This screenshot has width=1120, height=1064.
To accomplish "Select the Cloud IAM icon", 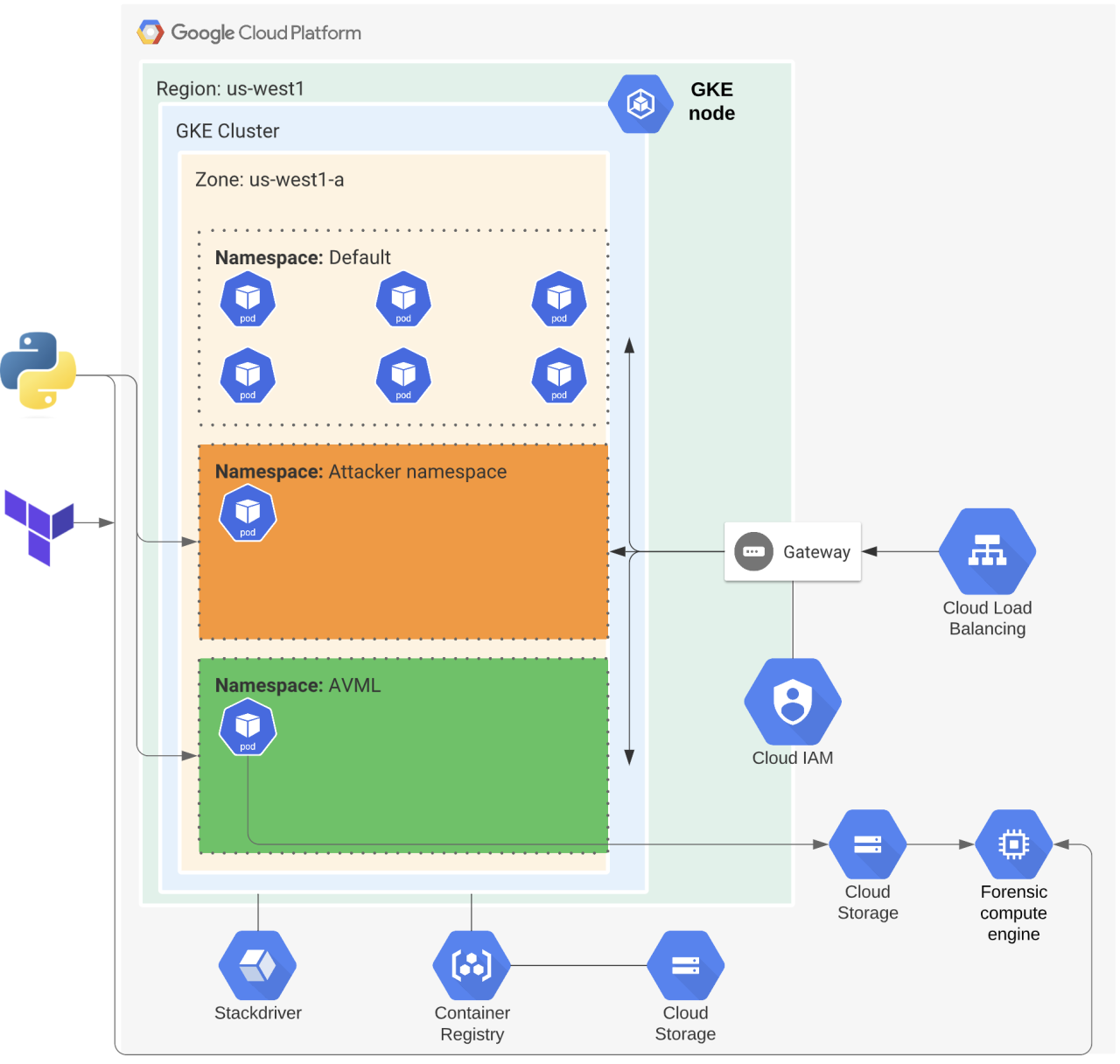I will (x=792, y=701).
